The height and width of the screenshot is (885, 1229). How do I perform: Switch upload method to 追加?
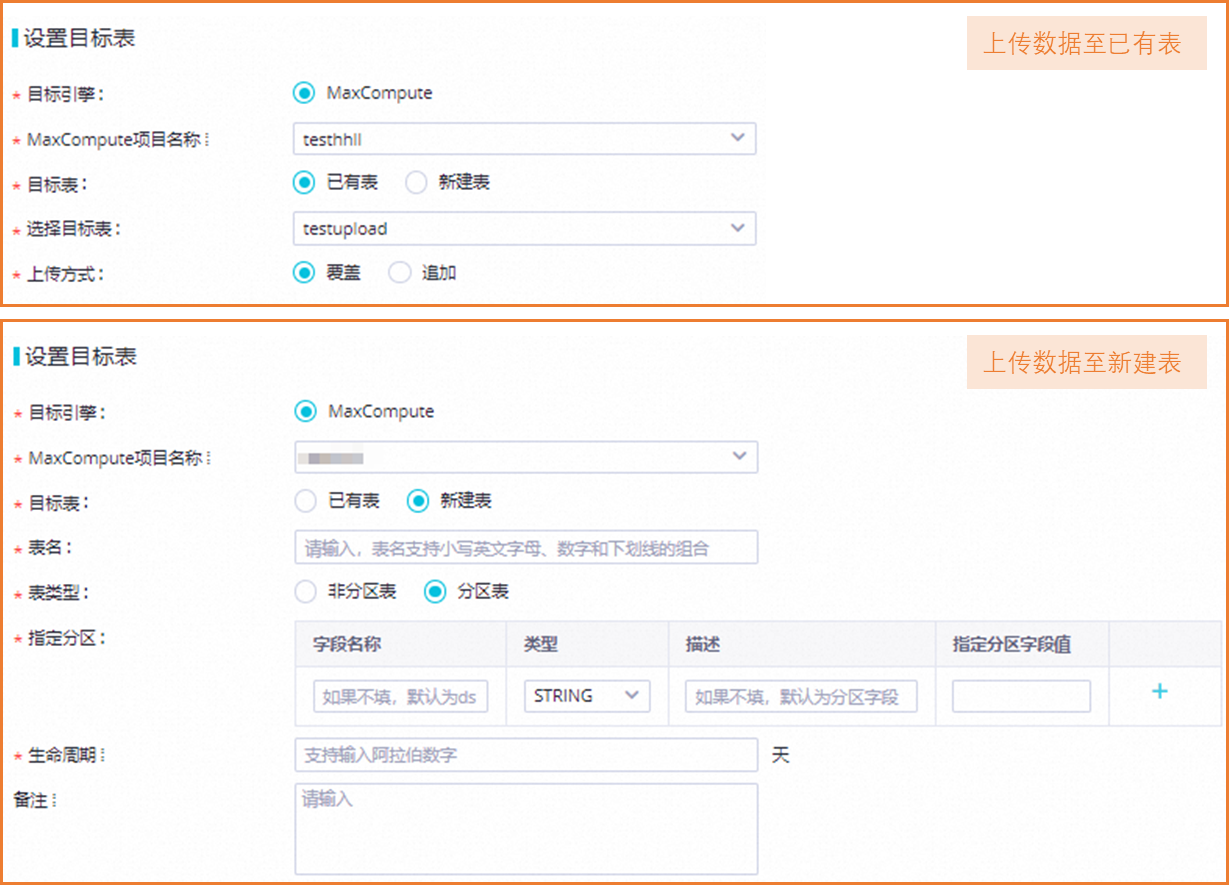[399, 271]
